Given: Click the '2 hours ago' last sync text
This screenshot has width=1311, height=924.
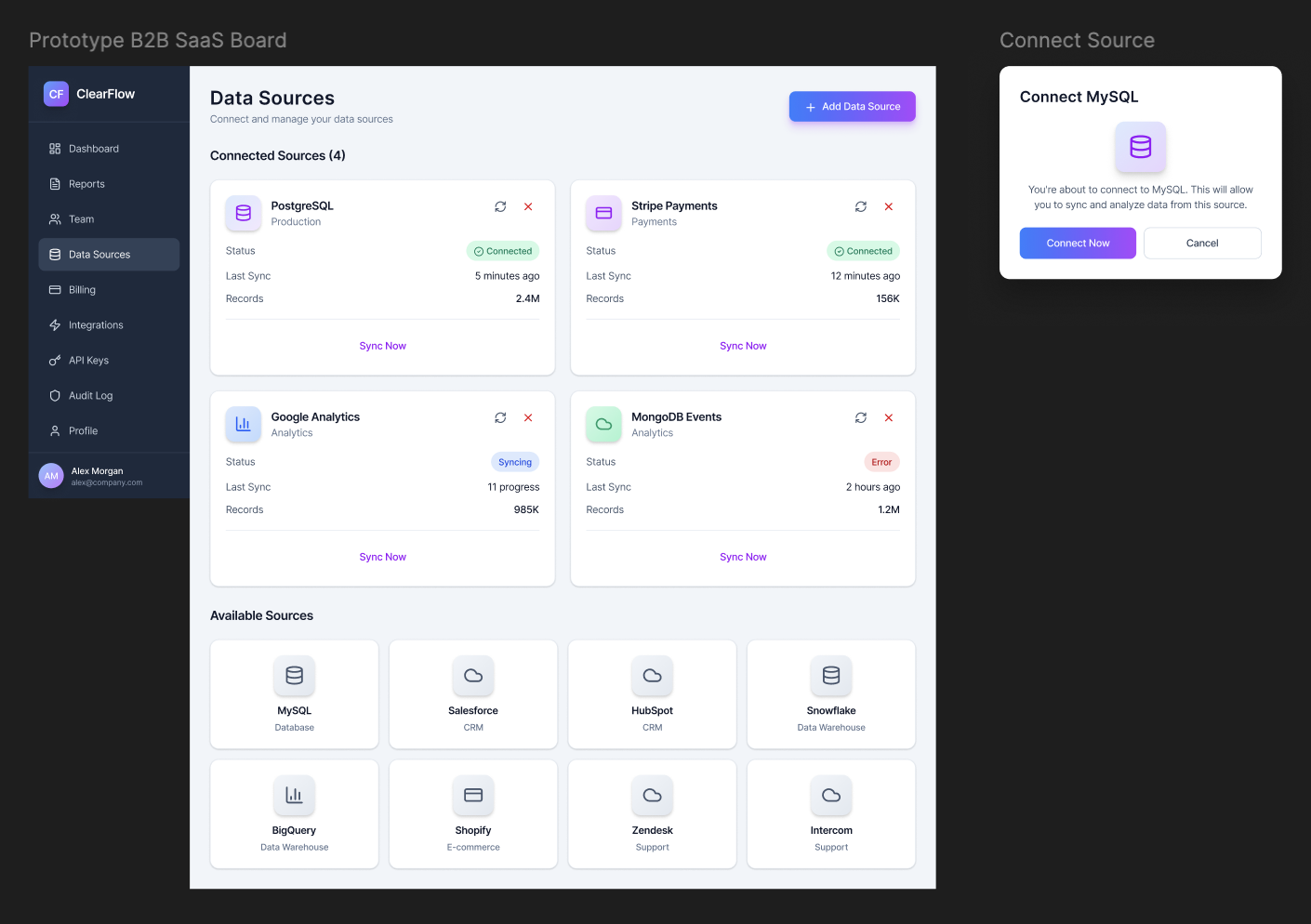Looking at the screenshot, I should point(873,487).
